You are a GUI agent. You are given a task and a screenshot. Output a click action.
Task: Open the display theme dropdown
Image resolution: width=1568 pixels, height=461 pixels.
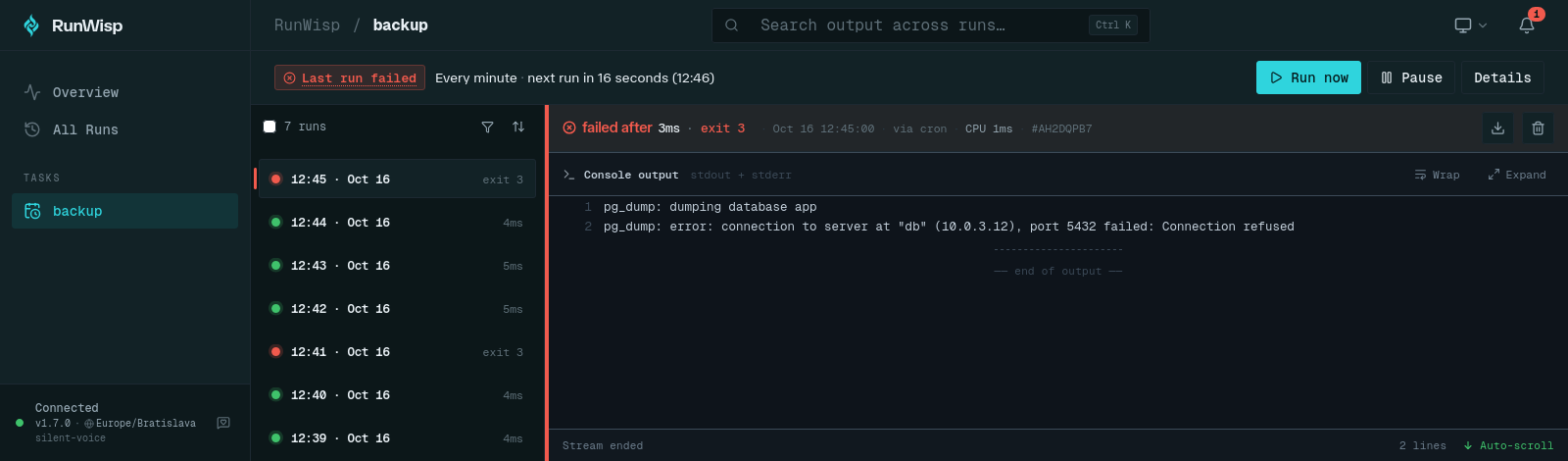[1471, 26]
